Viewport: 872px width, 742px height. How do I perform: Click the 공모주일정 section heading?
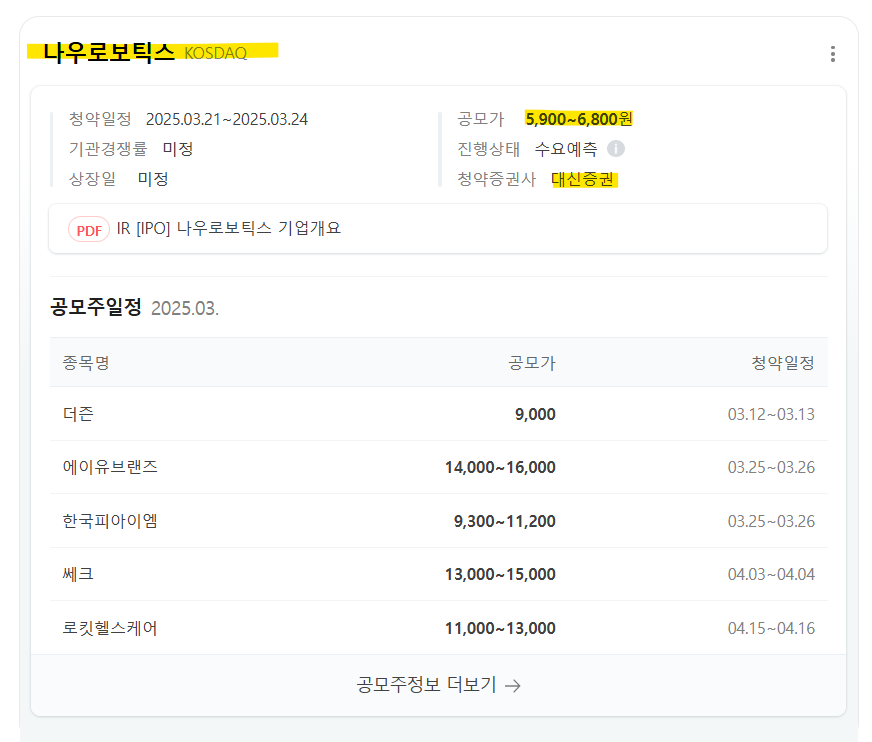click(96, 307)
